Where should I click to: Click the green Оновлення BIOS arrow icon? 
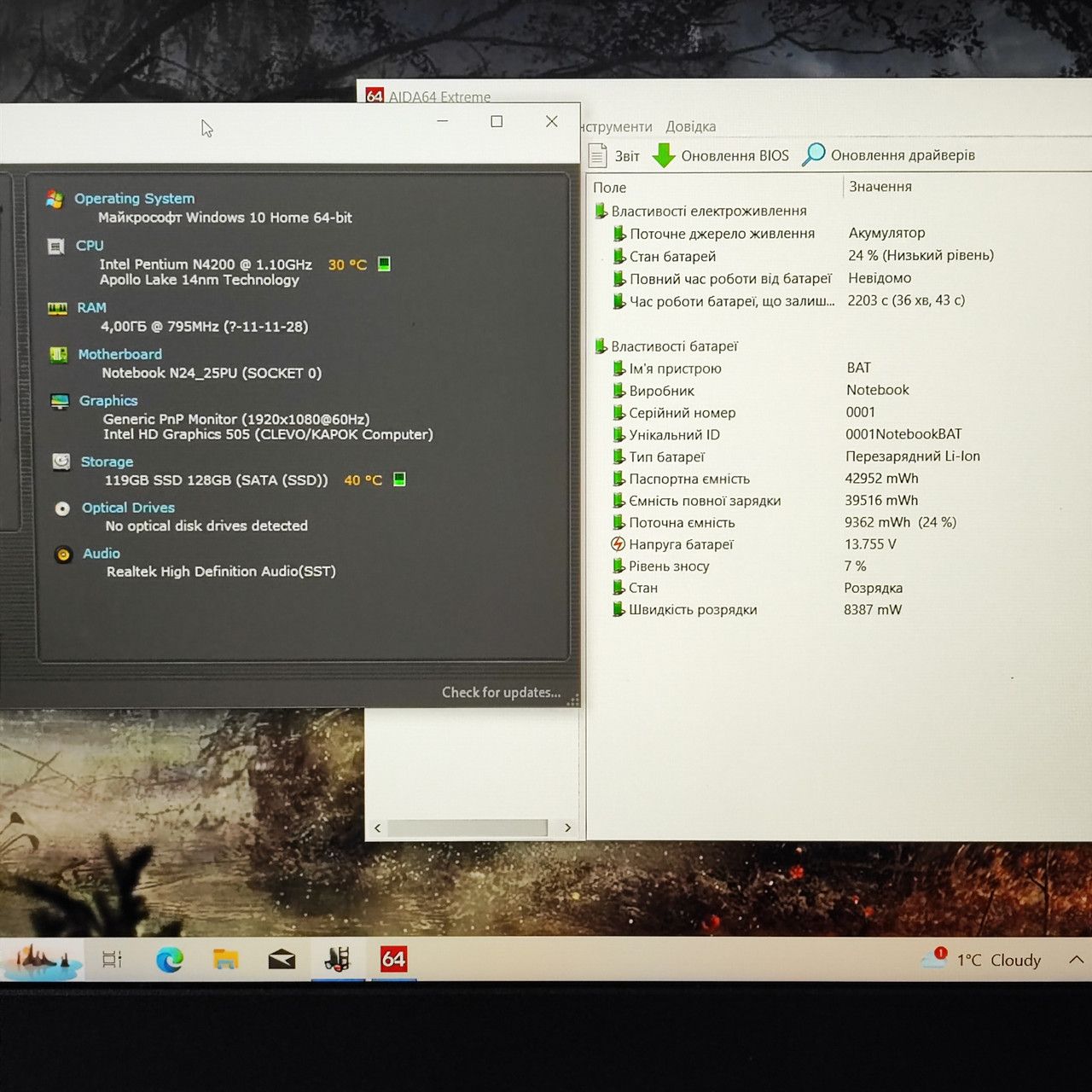pyautogui.click(x=664, y=155)
